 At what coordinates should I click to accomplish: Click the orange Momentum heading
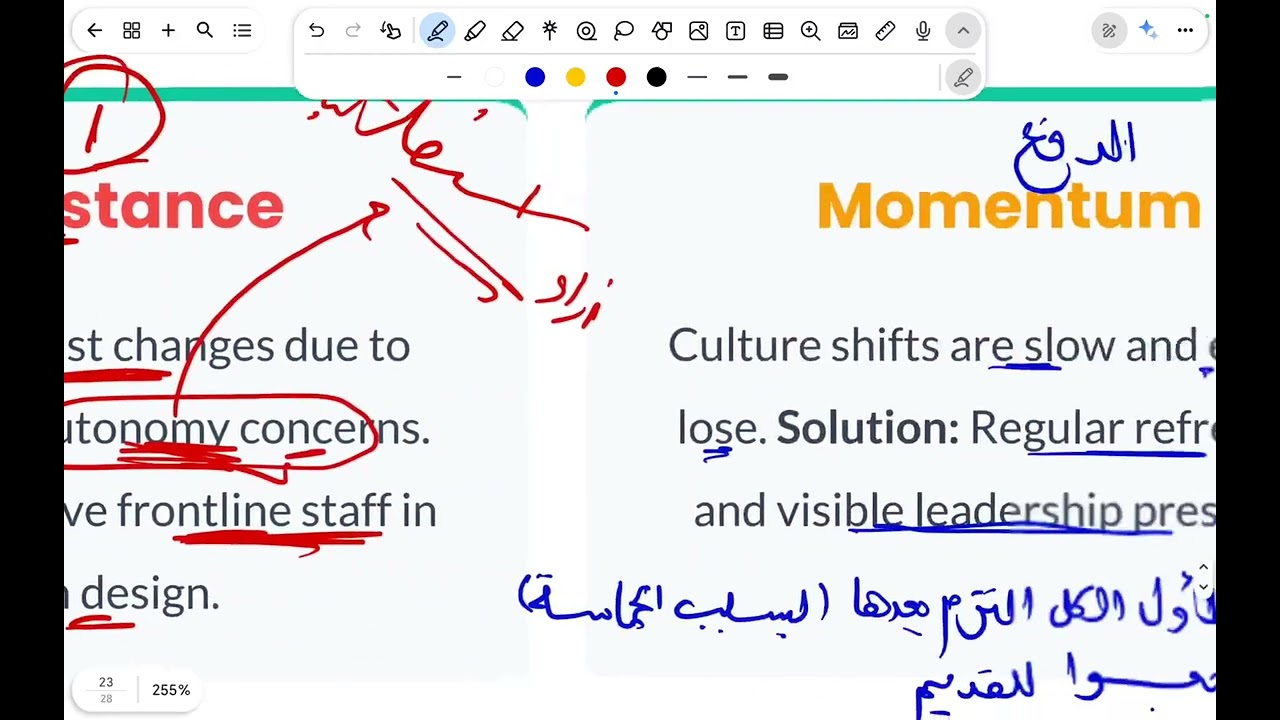click(1009, 206)
